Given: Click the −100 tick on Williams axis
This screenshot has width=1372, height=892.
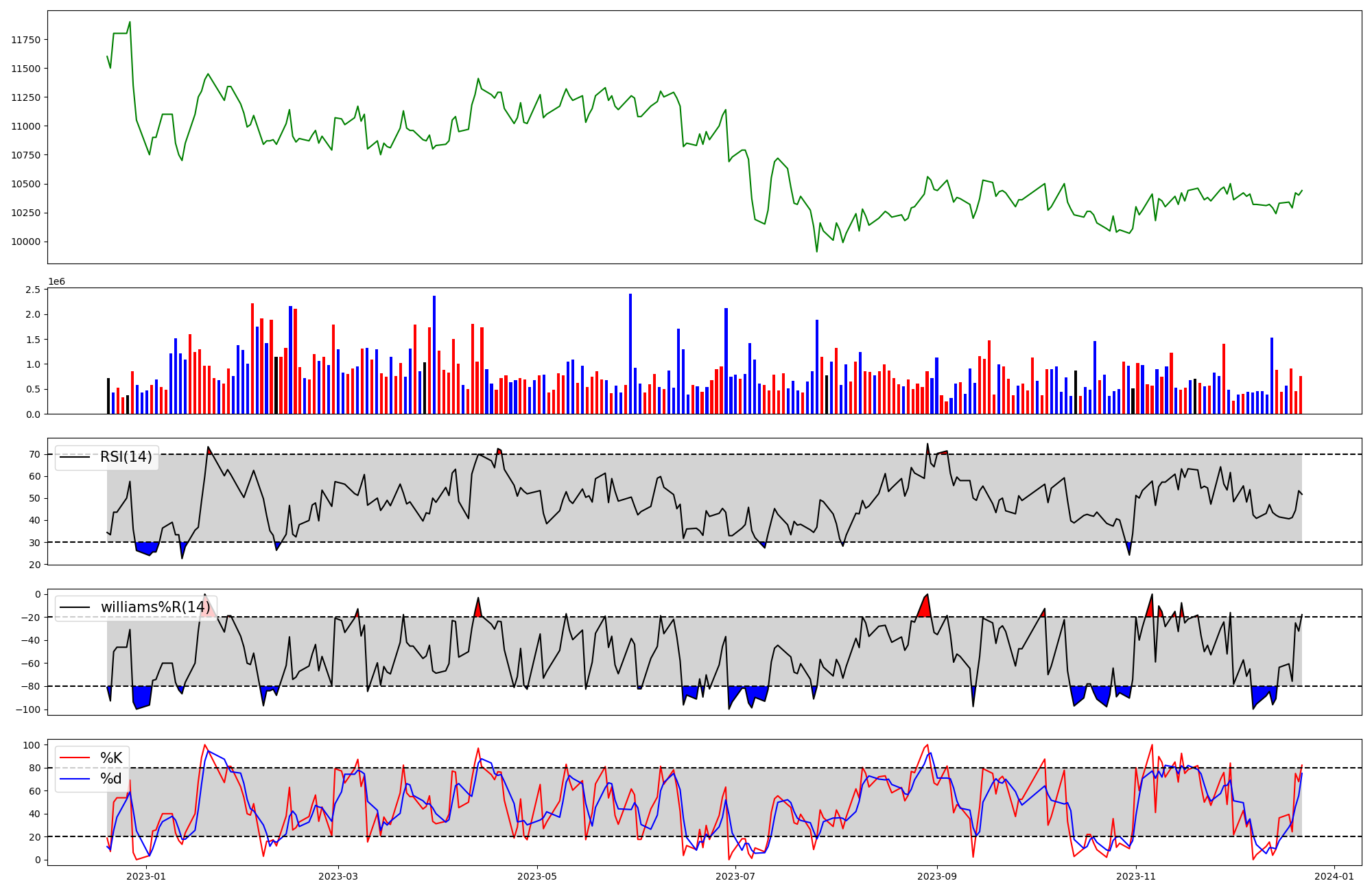Looking at the screenshot, I should (29, 709).
